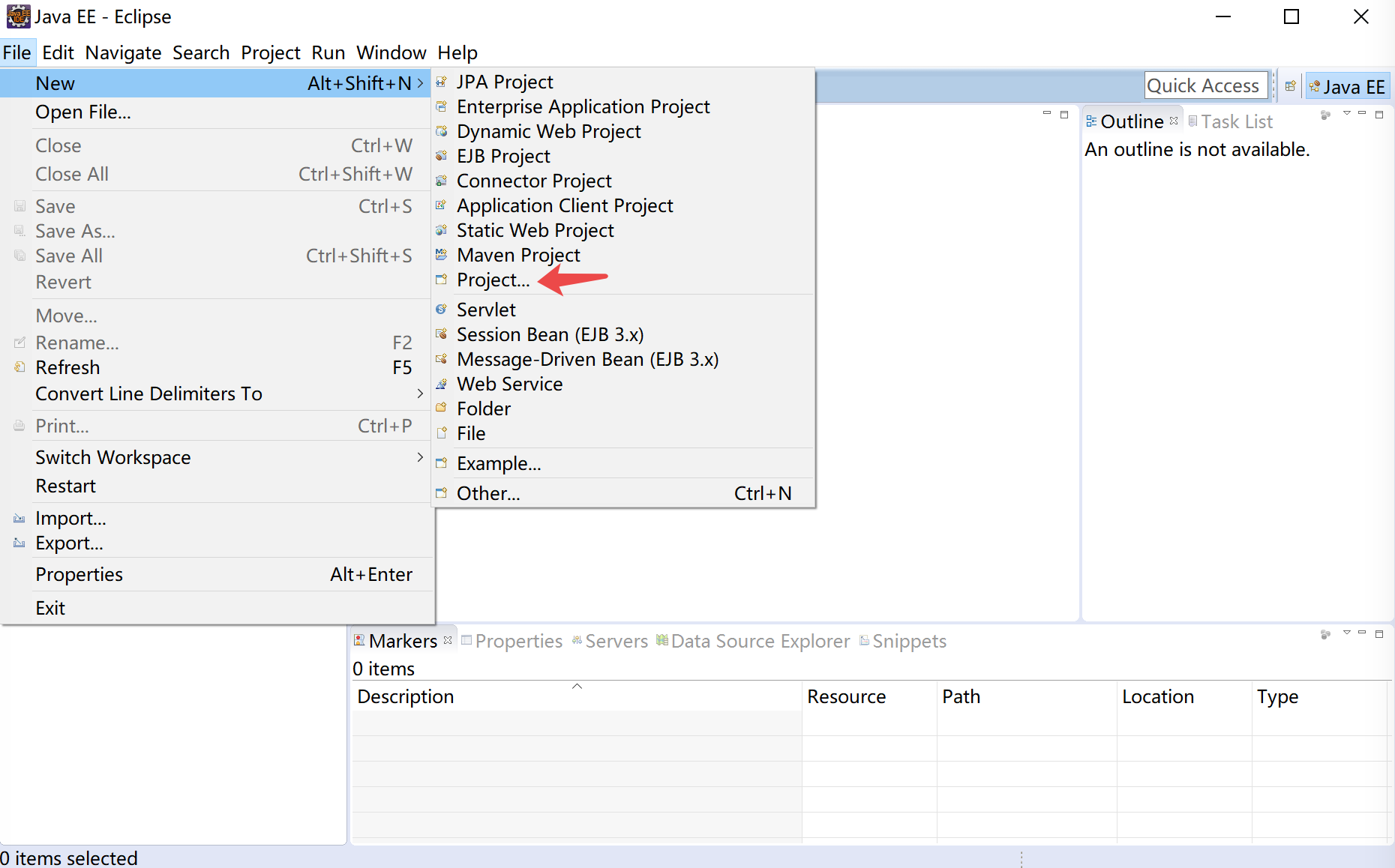The height and width of the screenshot is (868, 1395).
Task: Click the Quick Access search field
Action: coord(1205,85)
